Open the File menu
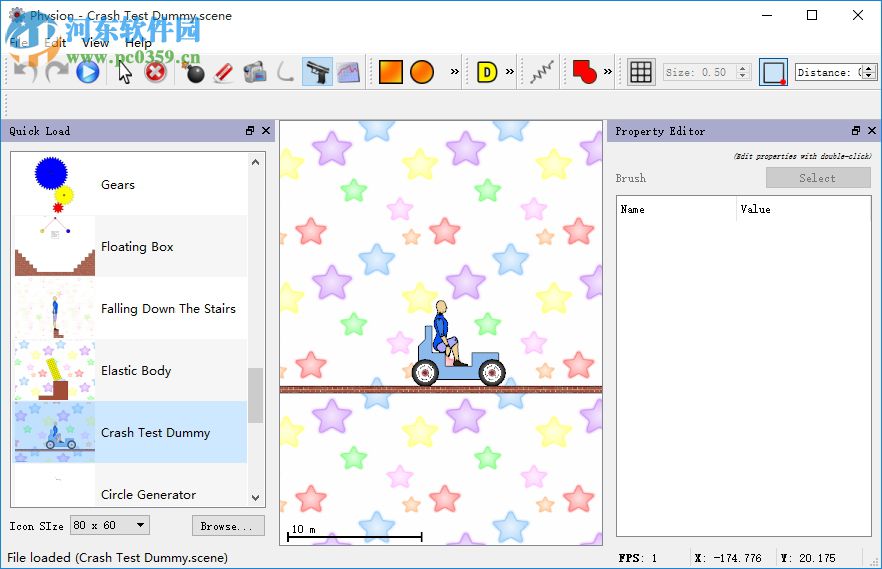882x569 pixels. point(18,43)
